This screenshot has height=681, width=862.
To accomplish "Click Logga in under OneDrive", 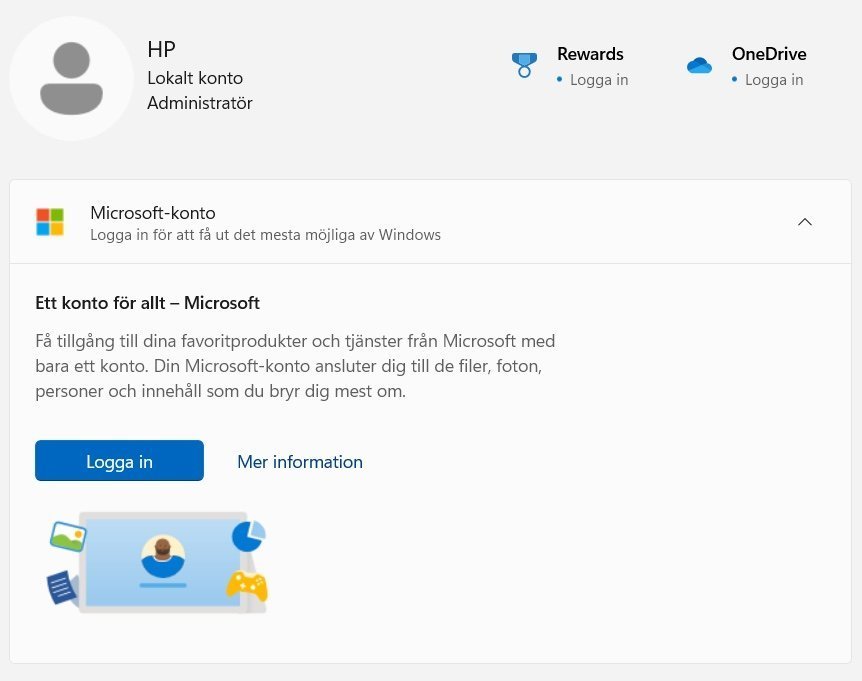I will tap(774, 80).
